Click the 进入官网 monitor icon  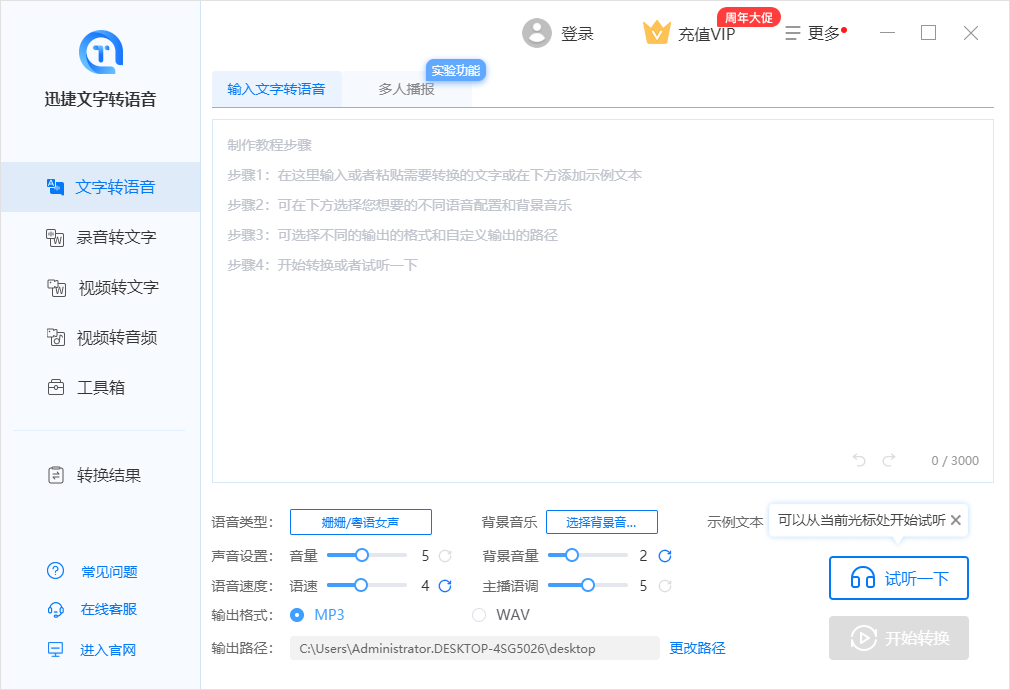click(56, 649)
